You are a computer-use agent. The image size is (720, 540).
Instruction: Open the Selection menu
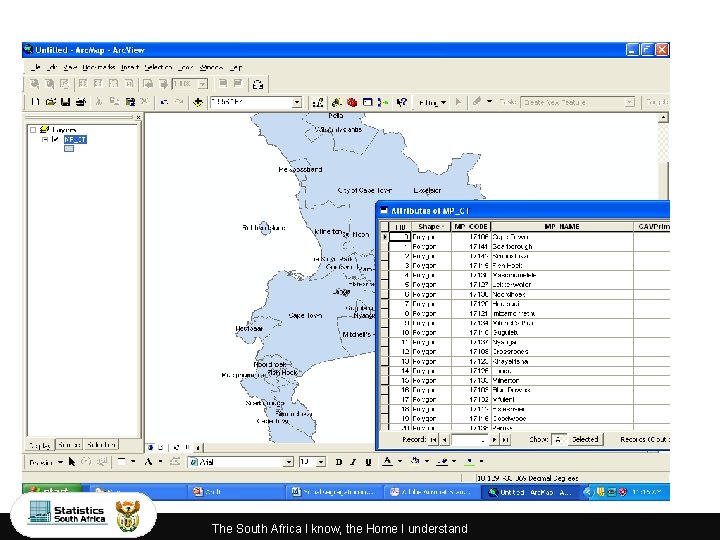click(158, 68)
